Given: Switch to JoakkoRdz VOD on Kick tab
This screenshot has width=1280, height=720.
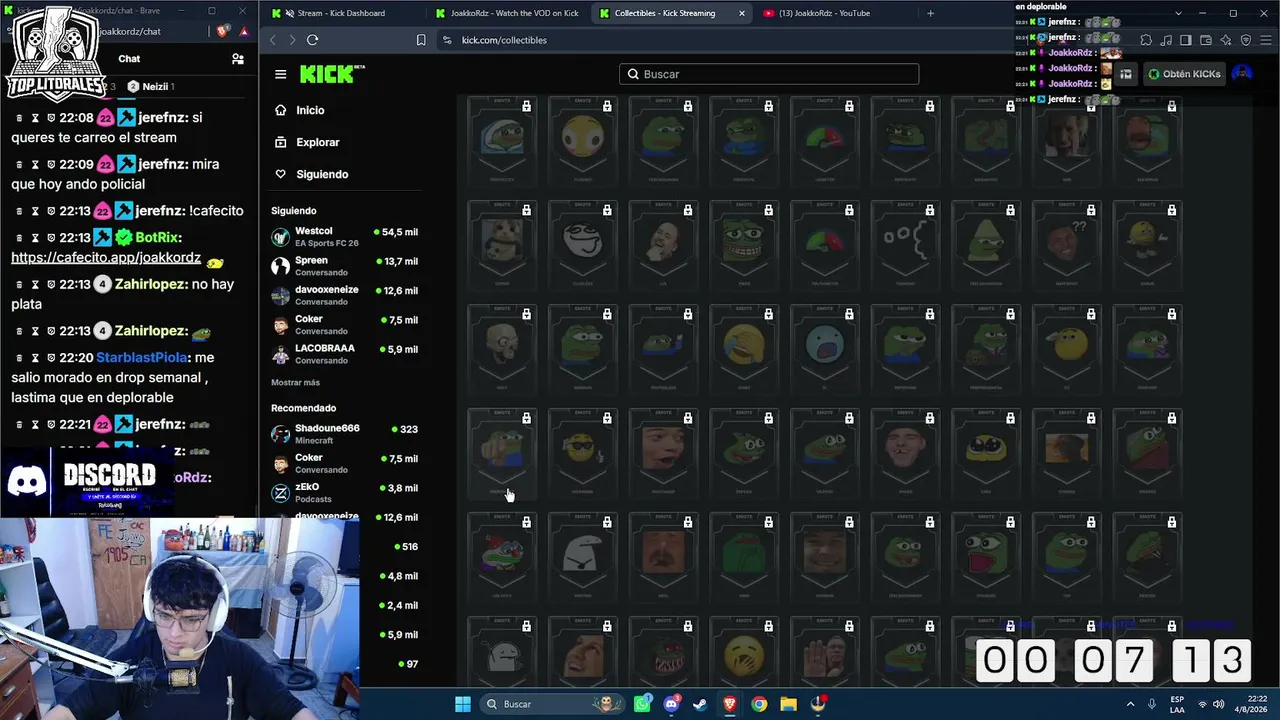Looking at the screenshot, I should point(506,13).
